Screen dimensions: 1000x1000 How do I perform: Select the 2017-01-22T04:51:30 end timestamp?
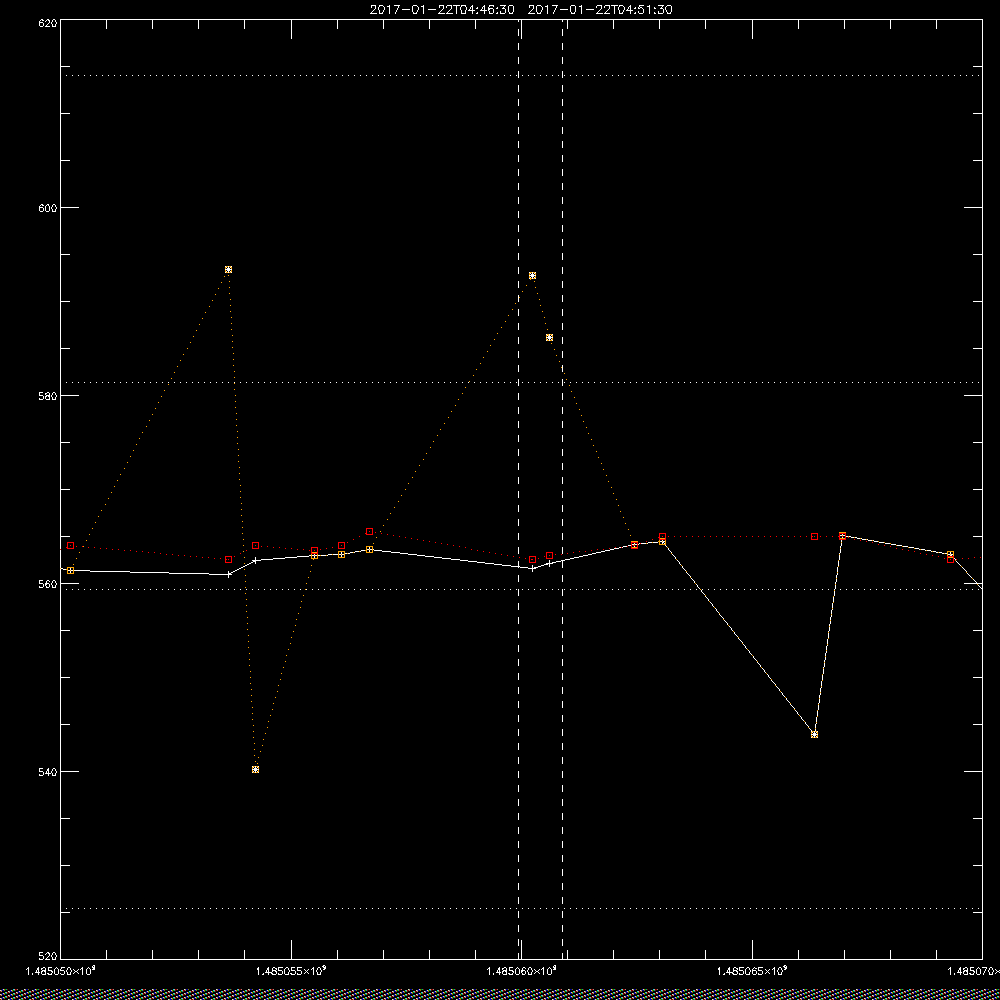pos(599,10)
